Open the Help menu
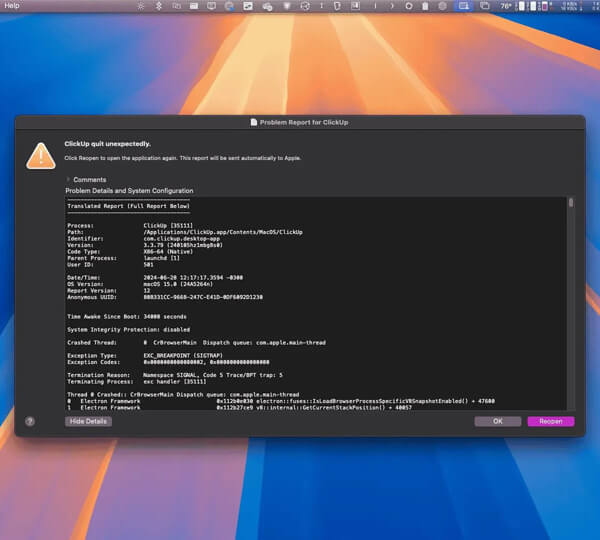600x540 pixels. coord(11,6)
